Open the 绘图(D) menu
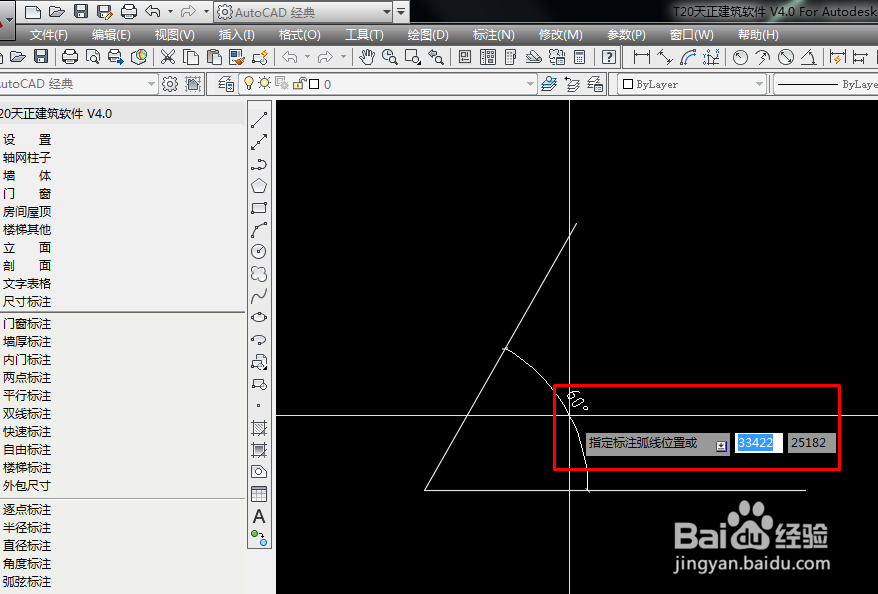The image size is (878, 594). coord(428,35)
